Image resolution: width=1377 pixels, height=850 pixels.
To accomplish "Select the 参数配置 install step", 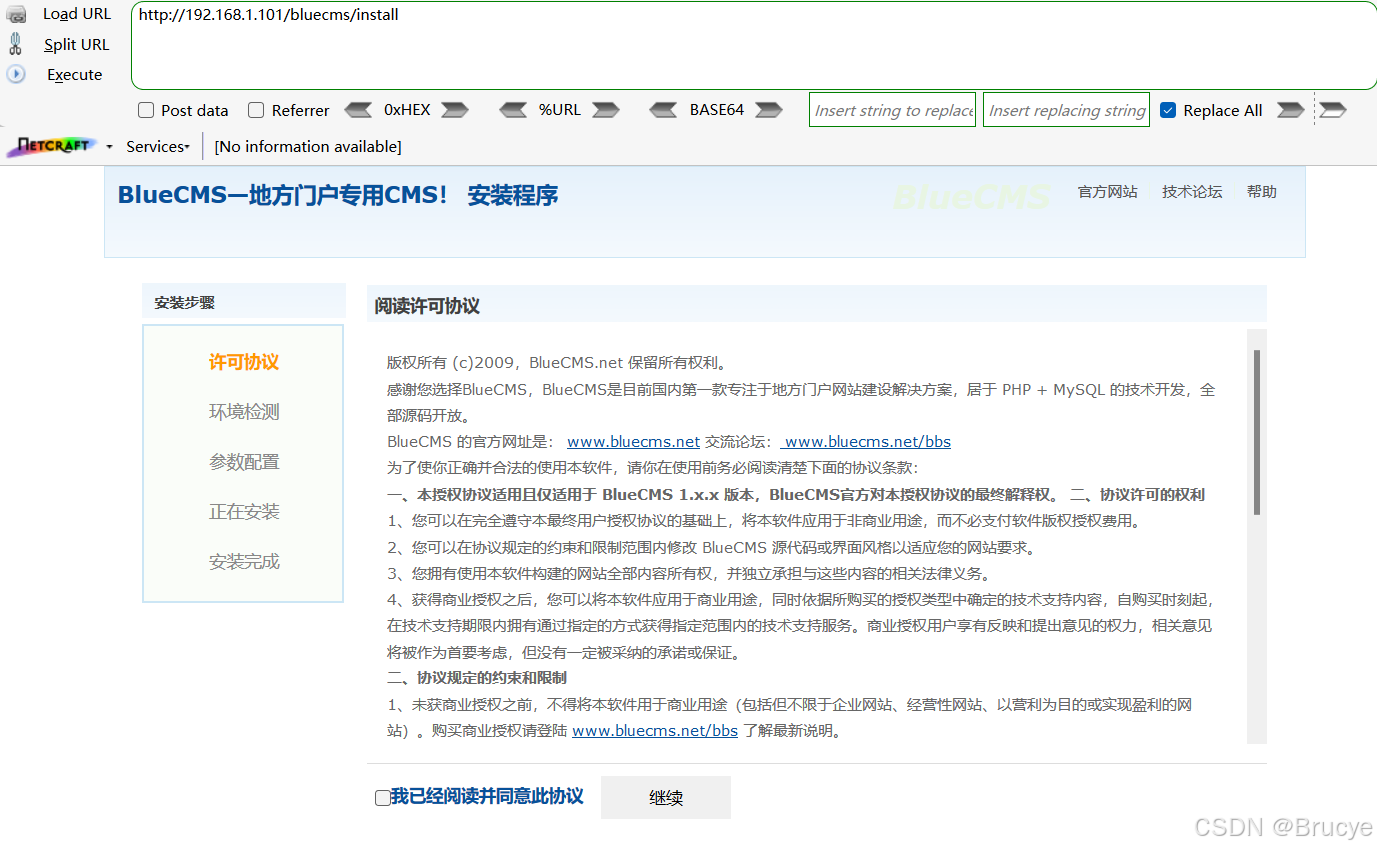I will pyautogui.click(x=244, y=462).
